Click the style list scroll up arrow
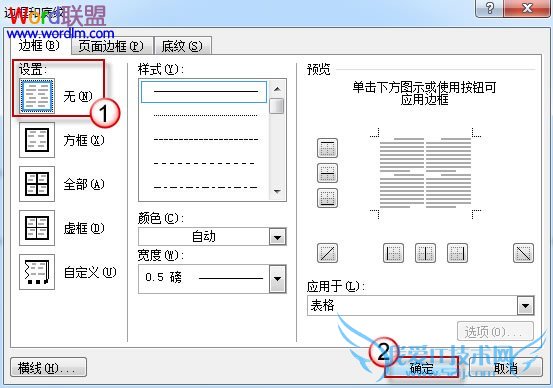 click(x=277, y=89)
